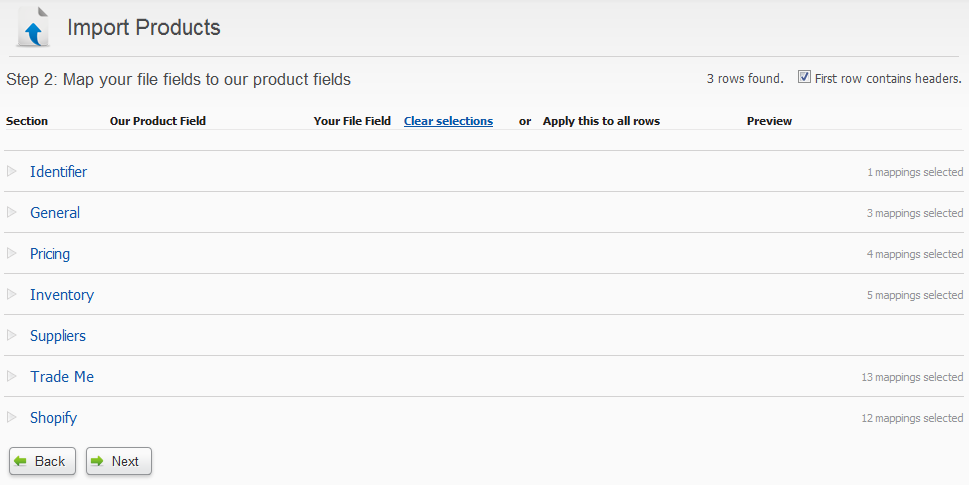
Task: Toggle First row contains headers checkbox
Action: tap(804, 77)
